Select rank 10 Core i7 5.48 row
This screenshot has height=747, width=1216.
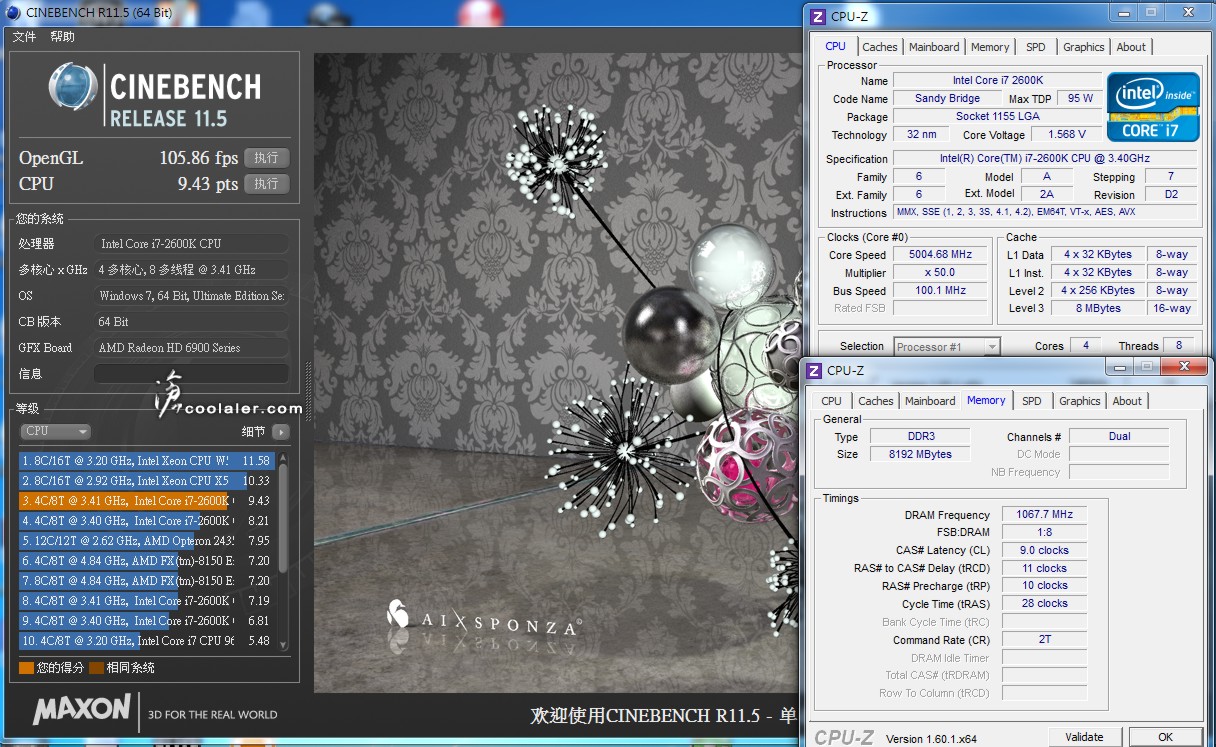click(146, 641)
